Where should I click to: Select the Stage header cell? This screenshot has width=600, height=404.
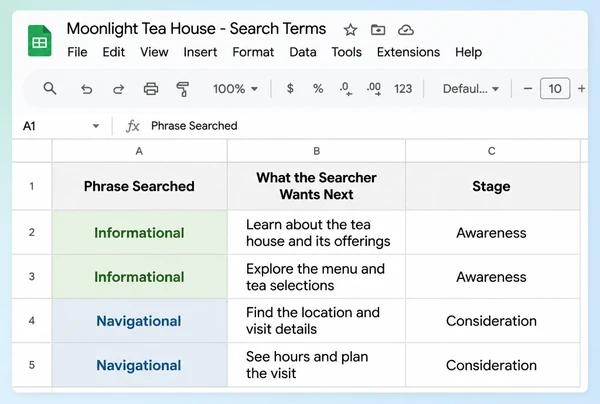[x=492, y=186]
